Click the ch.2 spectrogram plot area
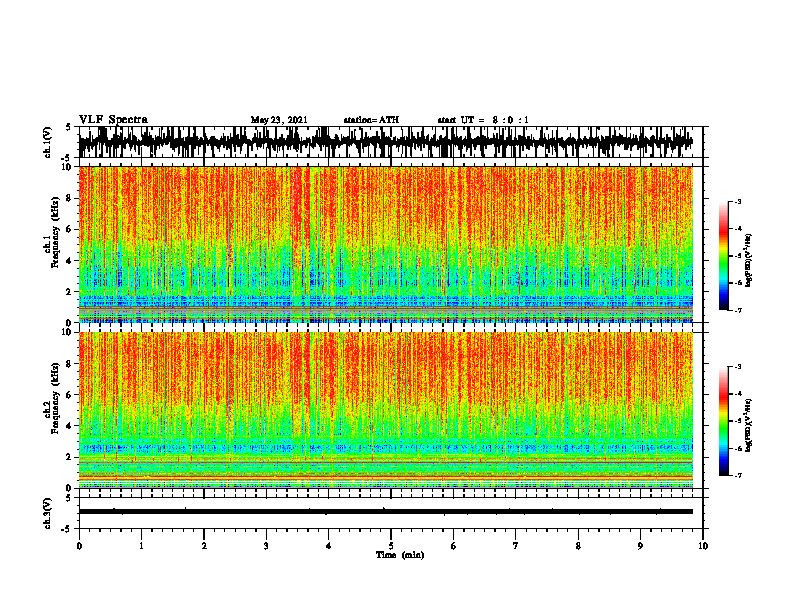Image resolution: width=792 pixels, height=612 pixels. (385, 410)
